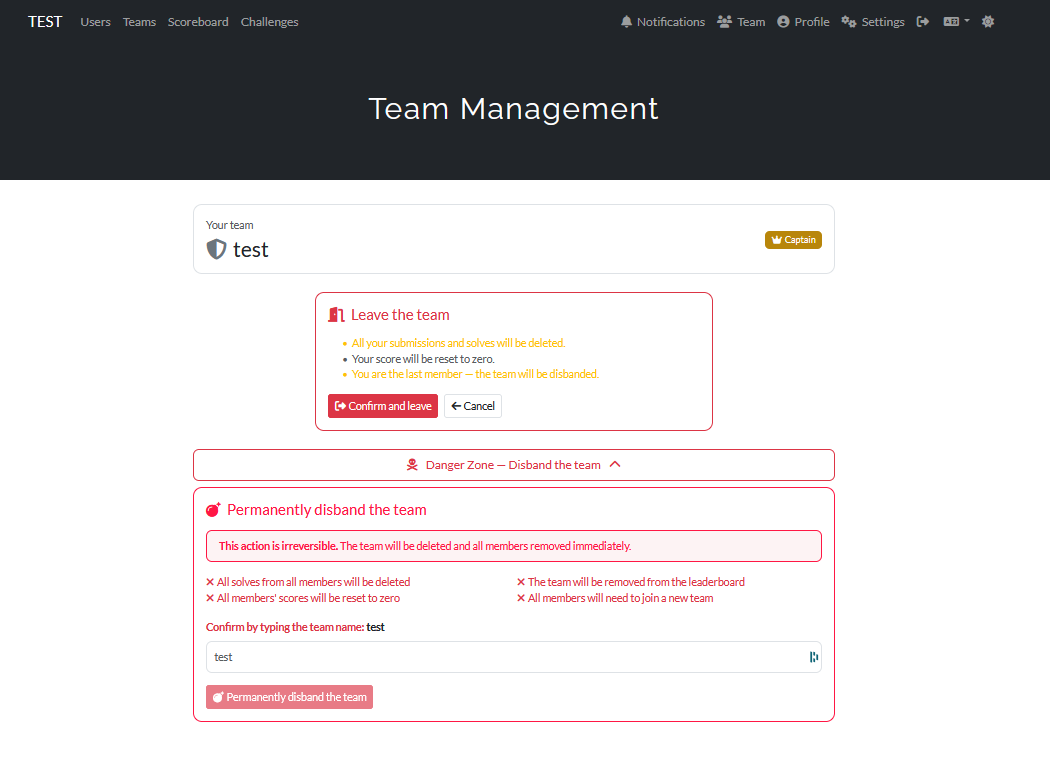Click the shield icon beside team name
This screenshot has width=1050, height=761.
tap(216, 249)
